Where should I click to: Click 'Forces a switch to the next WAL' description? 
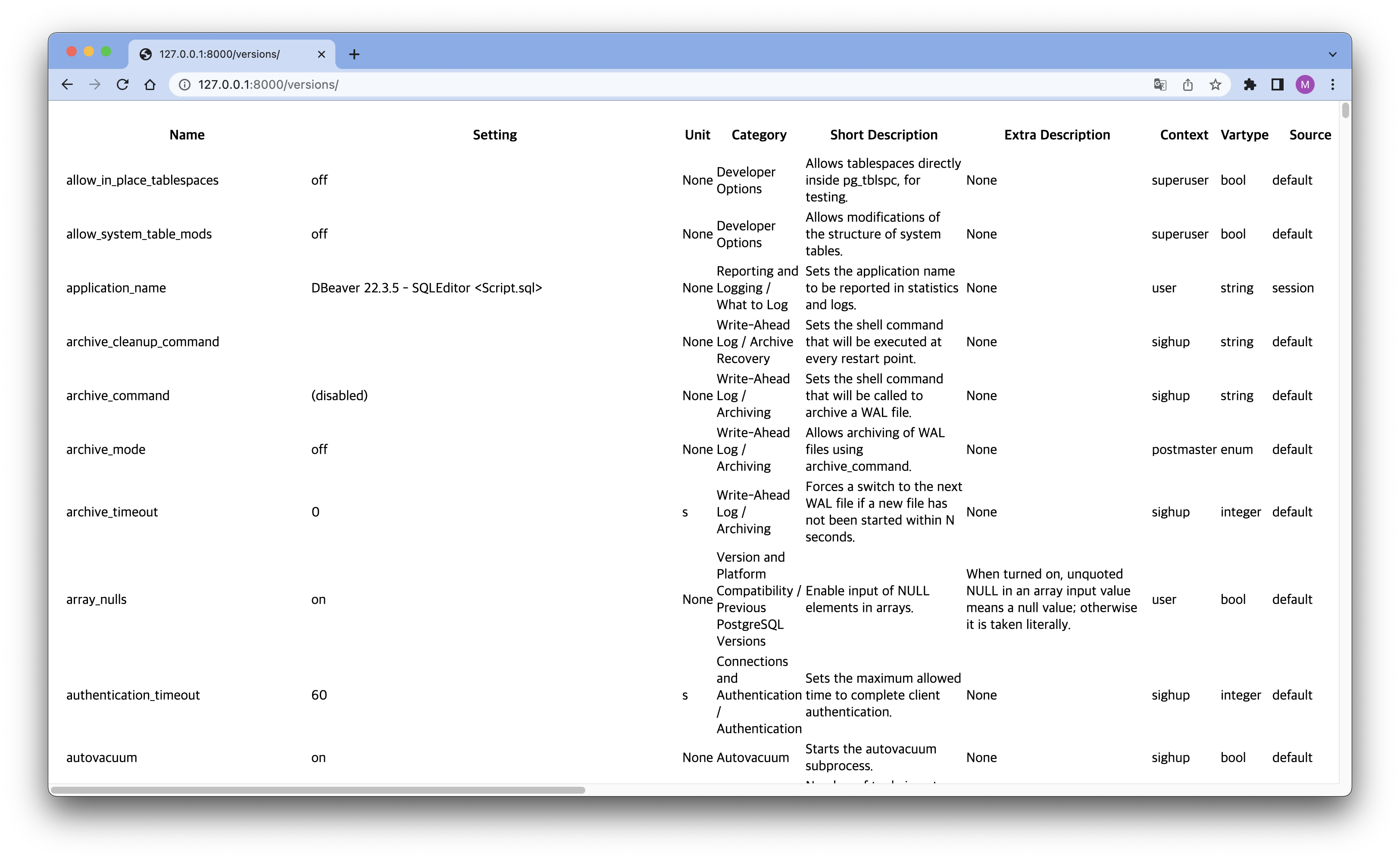884,512
